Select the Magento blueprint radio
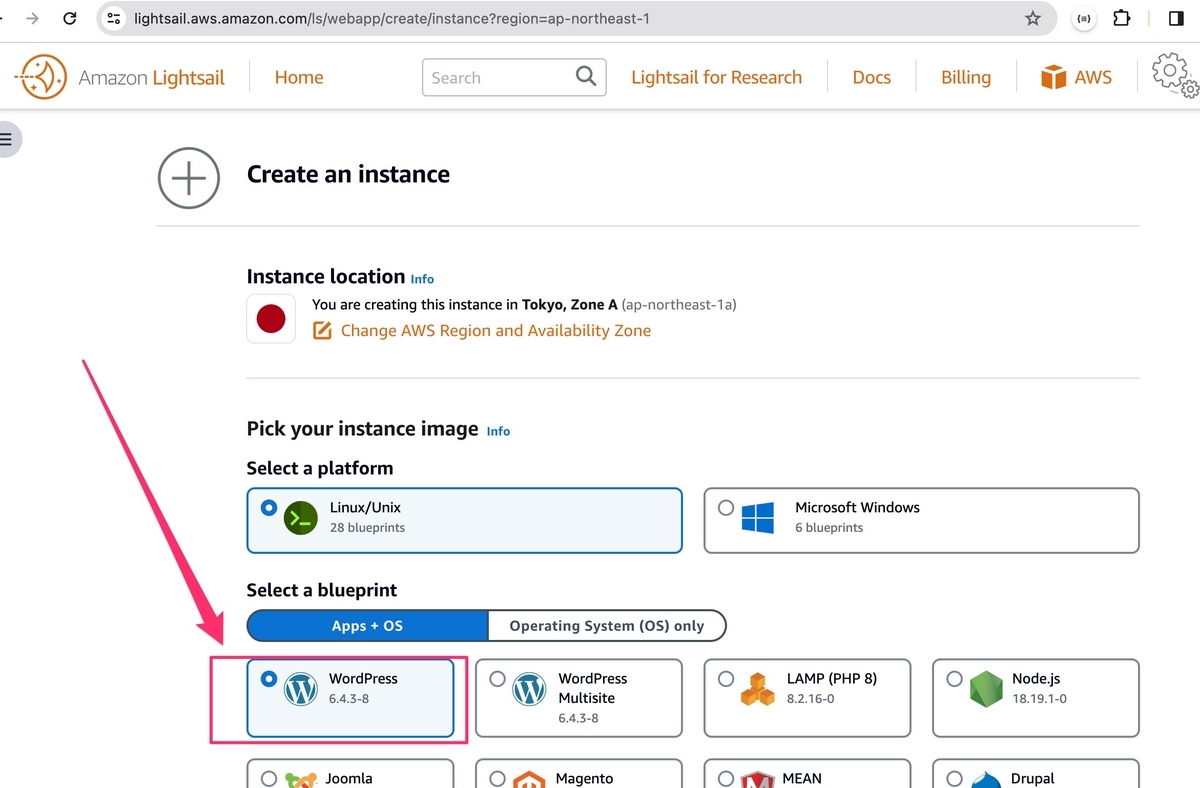 [x=497, y=779]
